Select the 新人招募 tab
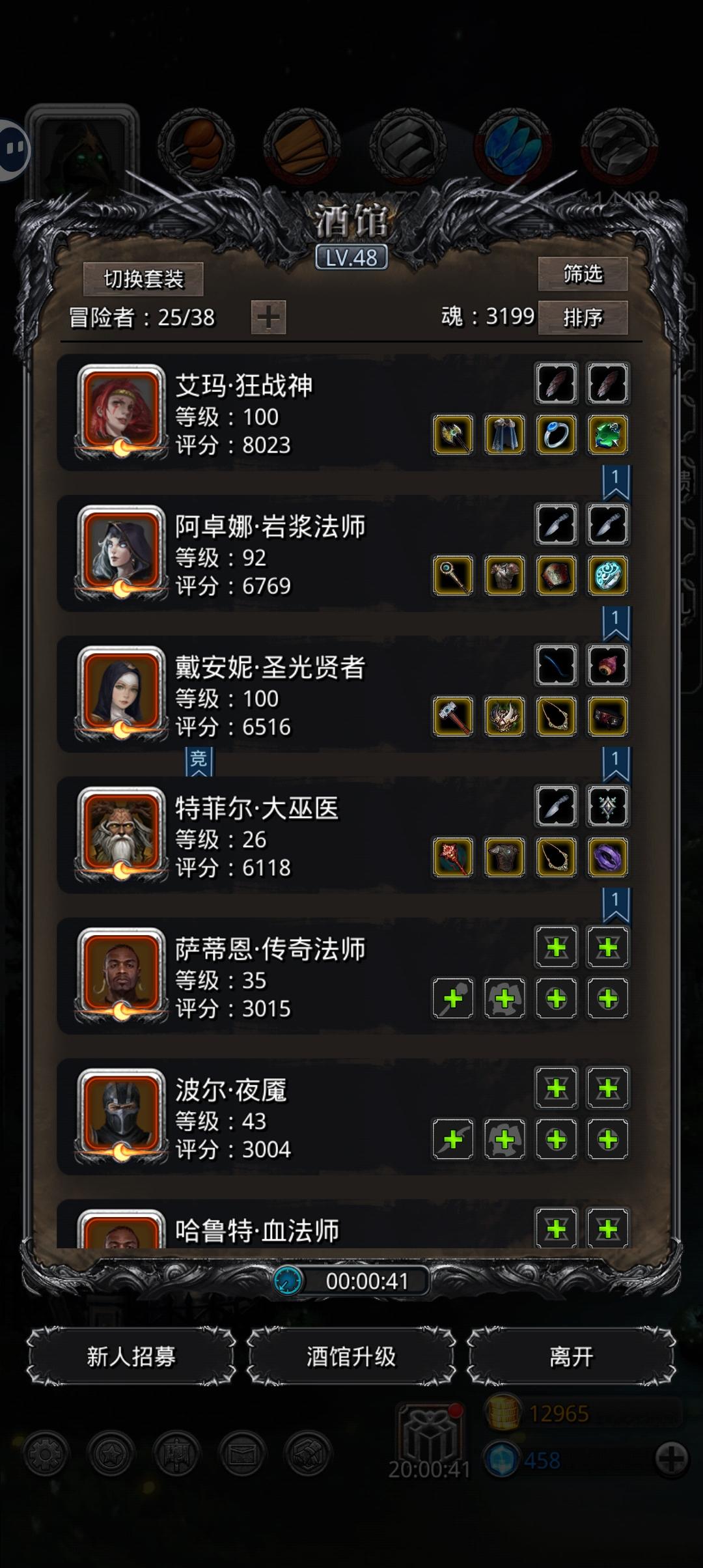The width and height of the screenshot is (703, 1568). [131, 1357]
